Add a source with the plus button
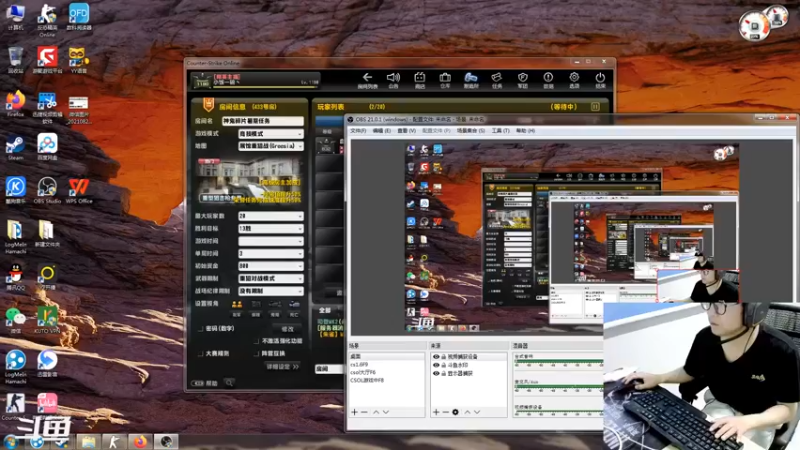The height and width of the screenshot is (450, 800). tap(436, 412)
